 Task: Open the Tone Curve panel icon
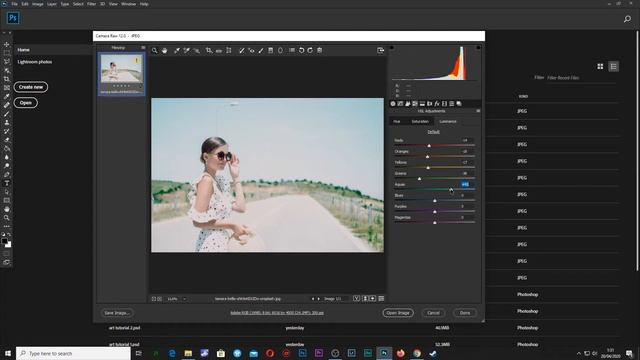tap(400, 104)
